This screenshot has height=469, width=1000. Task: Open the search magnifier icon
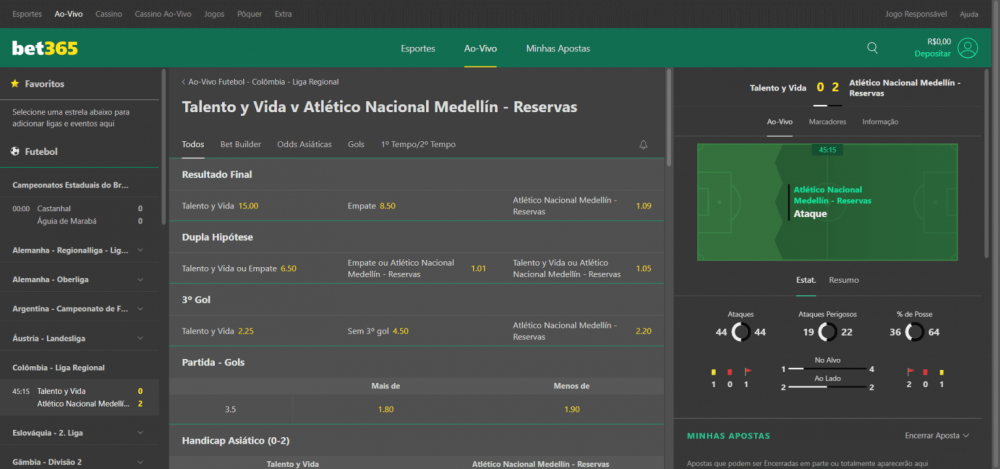tap(872, 48)
